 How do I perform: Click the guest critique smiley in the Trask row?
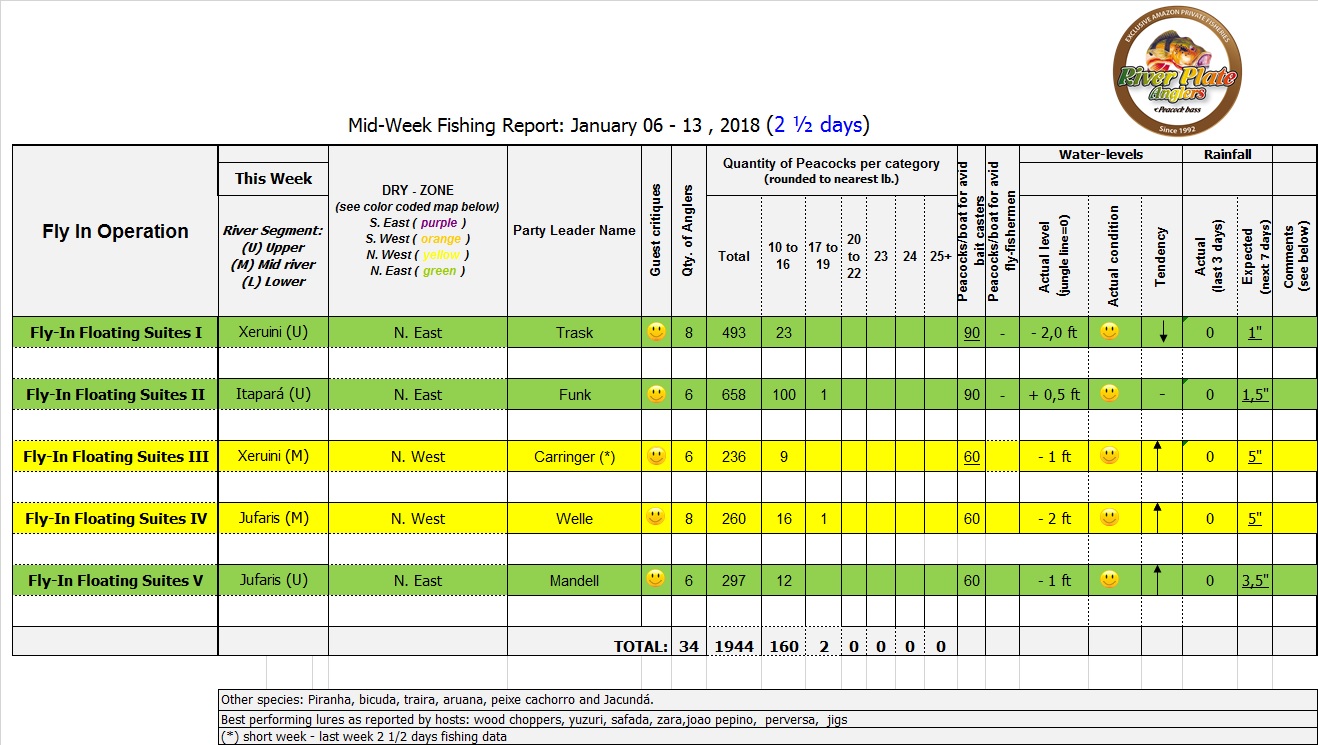[x=656, y=332]
